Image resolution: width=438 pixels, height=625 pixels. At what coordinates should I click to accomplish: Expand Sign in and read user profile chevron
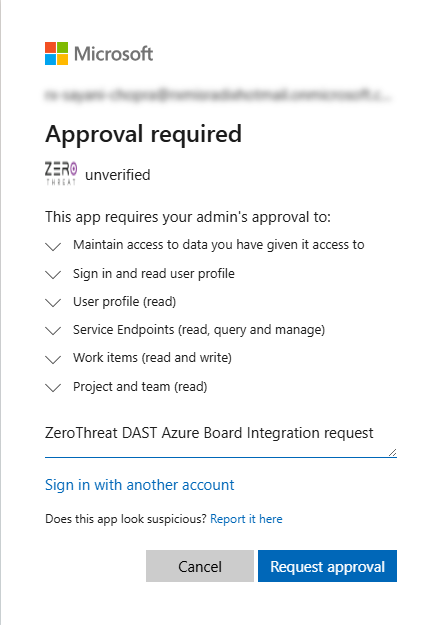click(53, 275)
